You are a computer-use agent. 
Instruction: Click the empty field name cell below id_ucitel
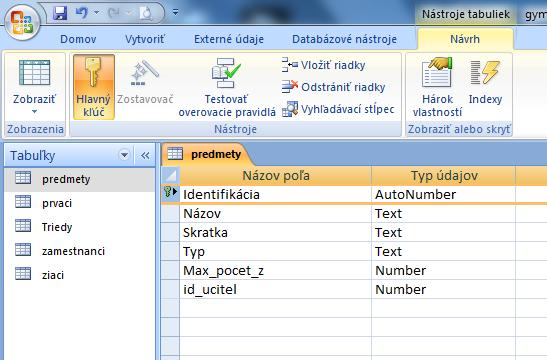276,308
